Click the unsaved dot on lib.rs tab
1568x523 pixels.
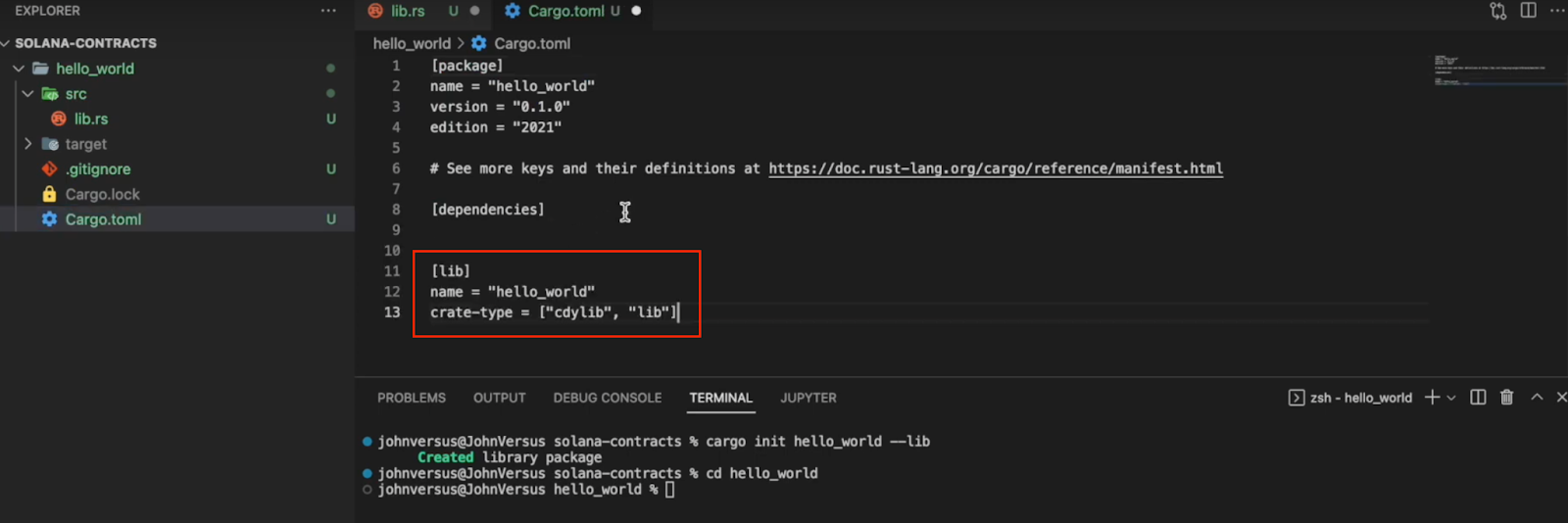point(474,11)
